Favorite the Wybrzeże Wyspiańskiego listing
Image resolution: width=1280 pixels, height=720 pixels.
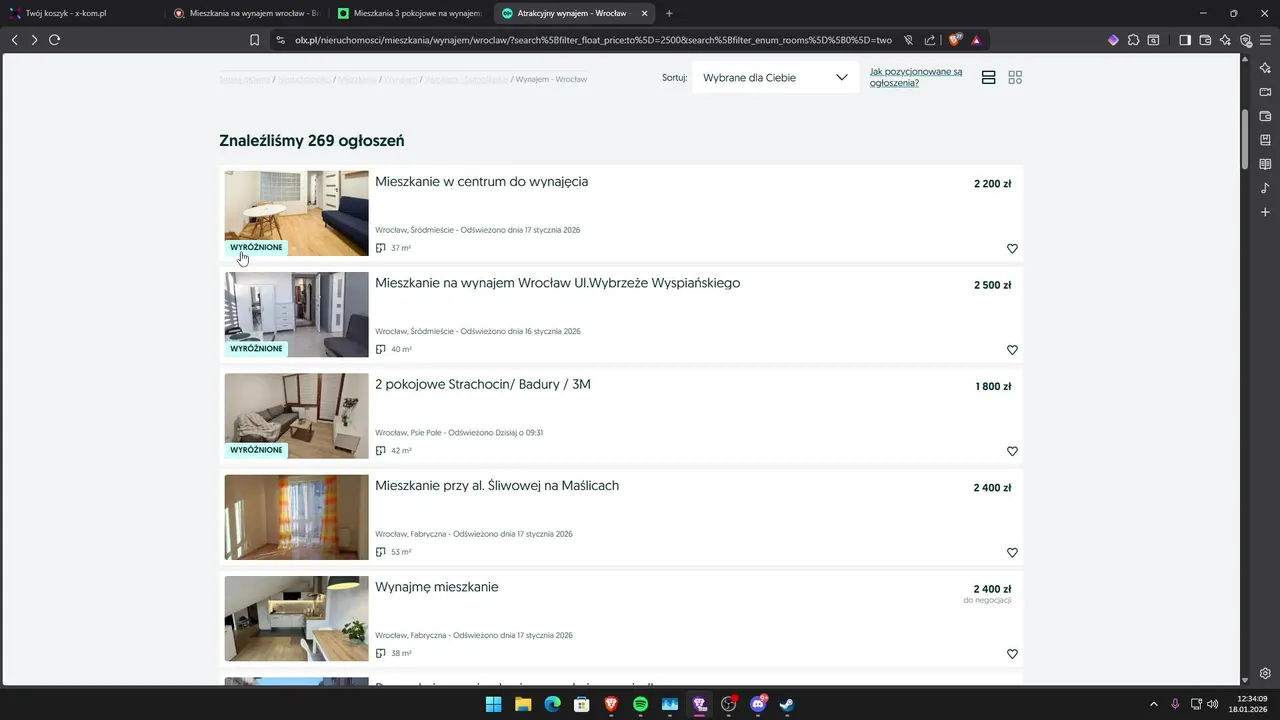coord(1012,350)
